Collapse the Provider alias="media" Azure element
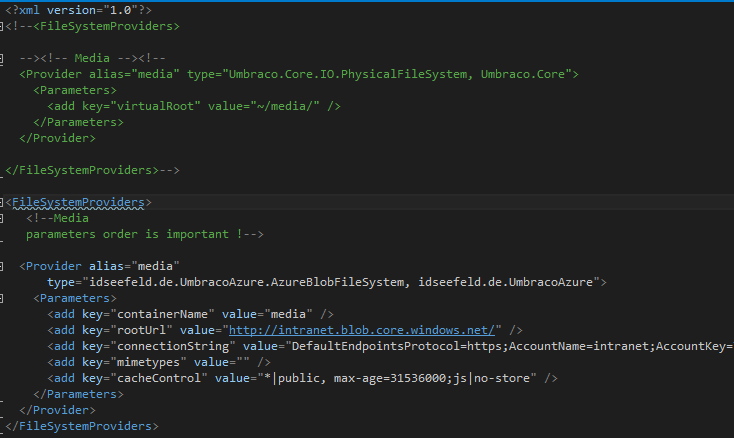The width and height of the screenshot is (734, 438). click(x=1, y=266)
